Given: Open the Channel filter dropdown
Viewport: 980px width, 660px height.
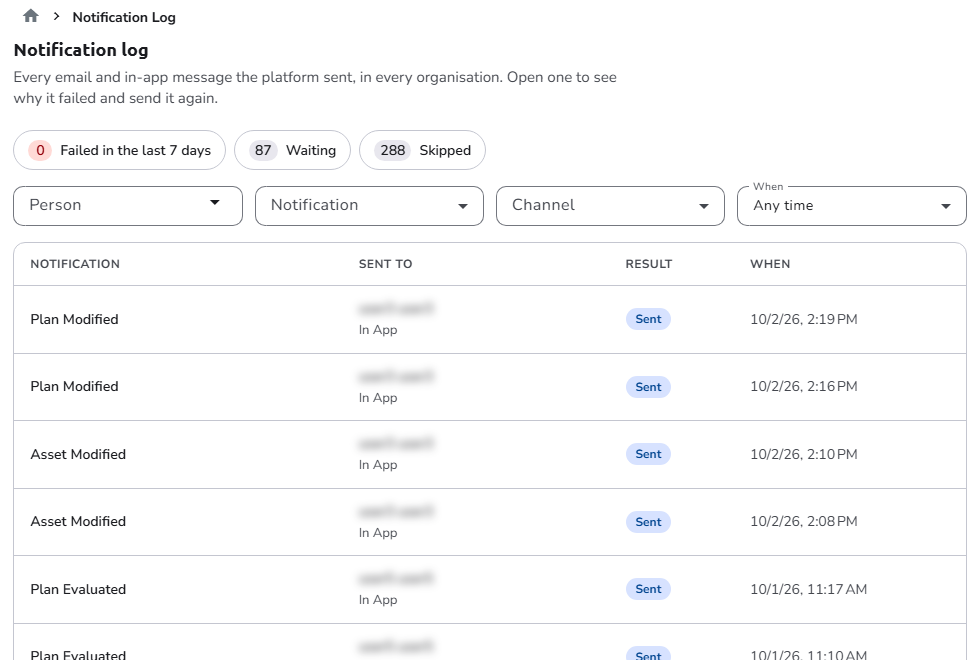Looking at the screenshot, I should [x=611, y=206].
